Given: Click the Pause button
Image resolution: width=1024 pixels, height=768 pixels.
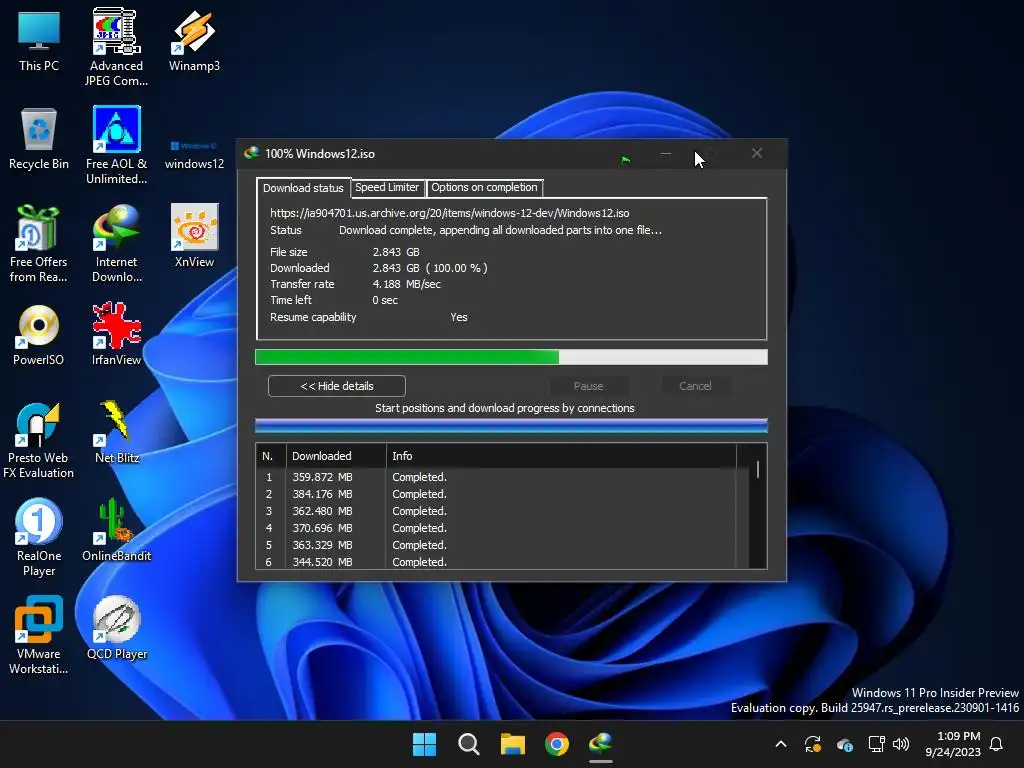Looking at the screenshot, I should [588, 386].
